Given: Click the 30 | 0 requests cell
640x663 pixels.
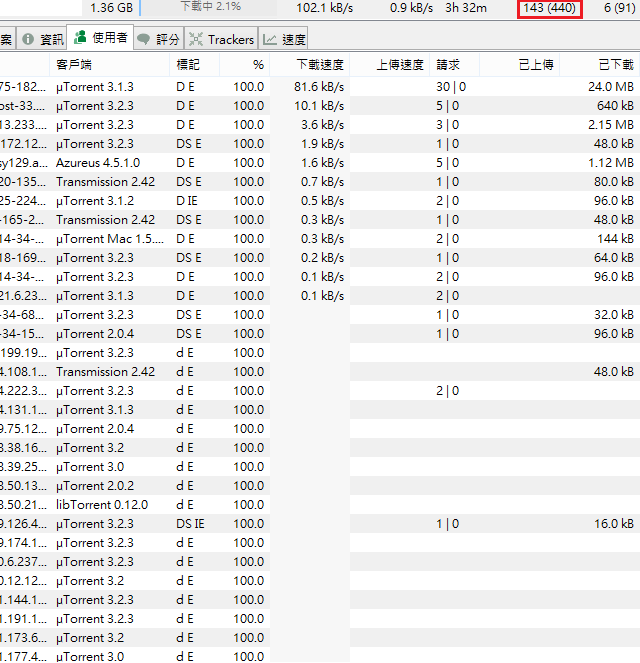Looking at the screenshot, I should coord(451,87).
